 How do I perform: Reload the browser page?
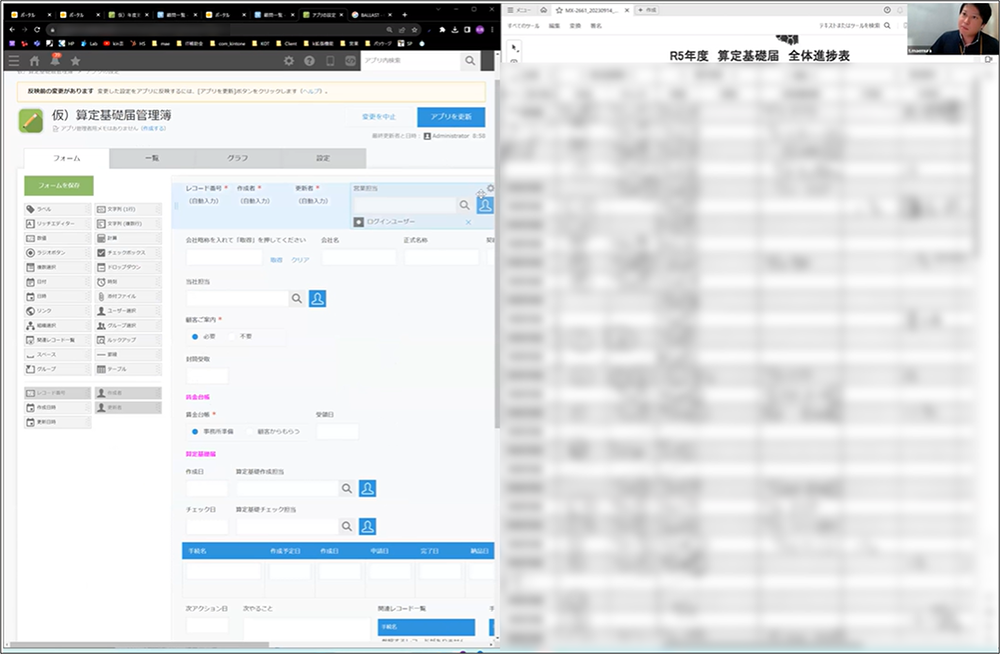(37, 29)
